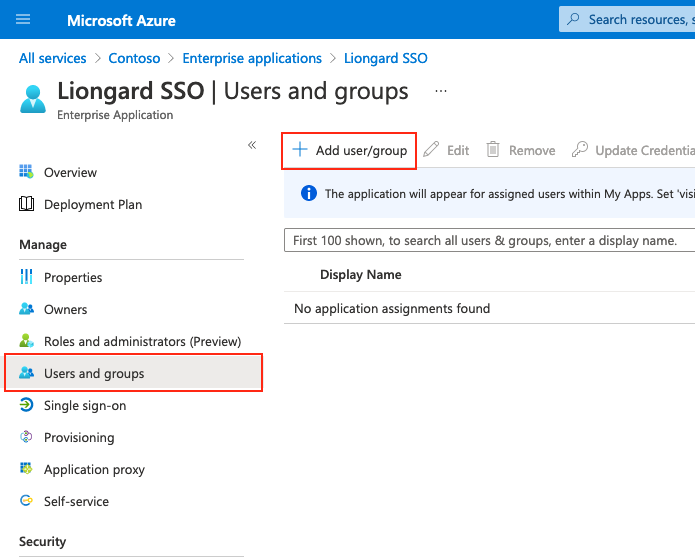Viewport: 695px width, 557px height.
Task: Open Overview in the sidebar
Action: tap(70, 172)
